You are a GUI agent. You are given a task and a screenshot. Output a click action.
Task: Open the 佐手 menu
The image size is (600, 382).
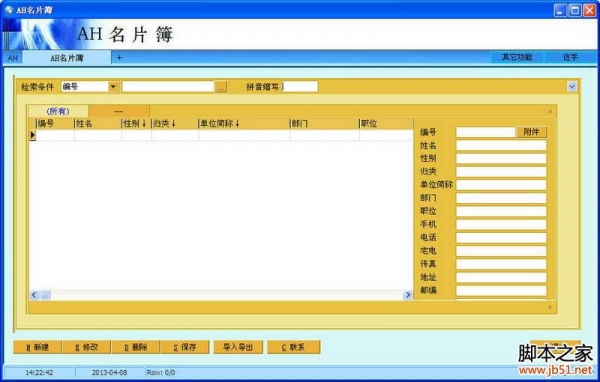tap(570, 57)
